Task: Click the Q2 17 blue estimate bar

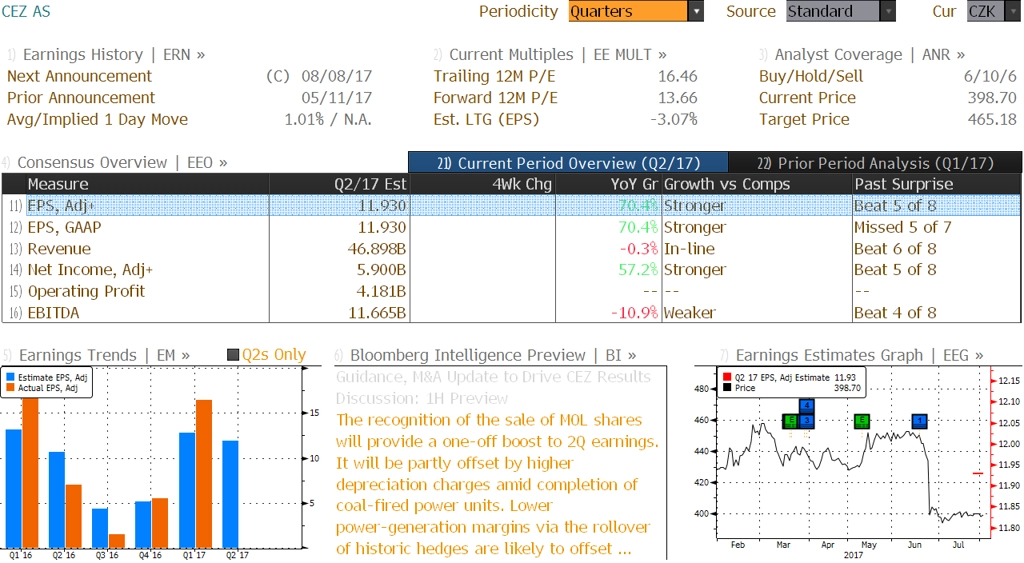Action: point(230,494)
